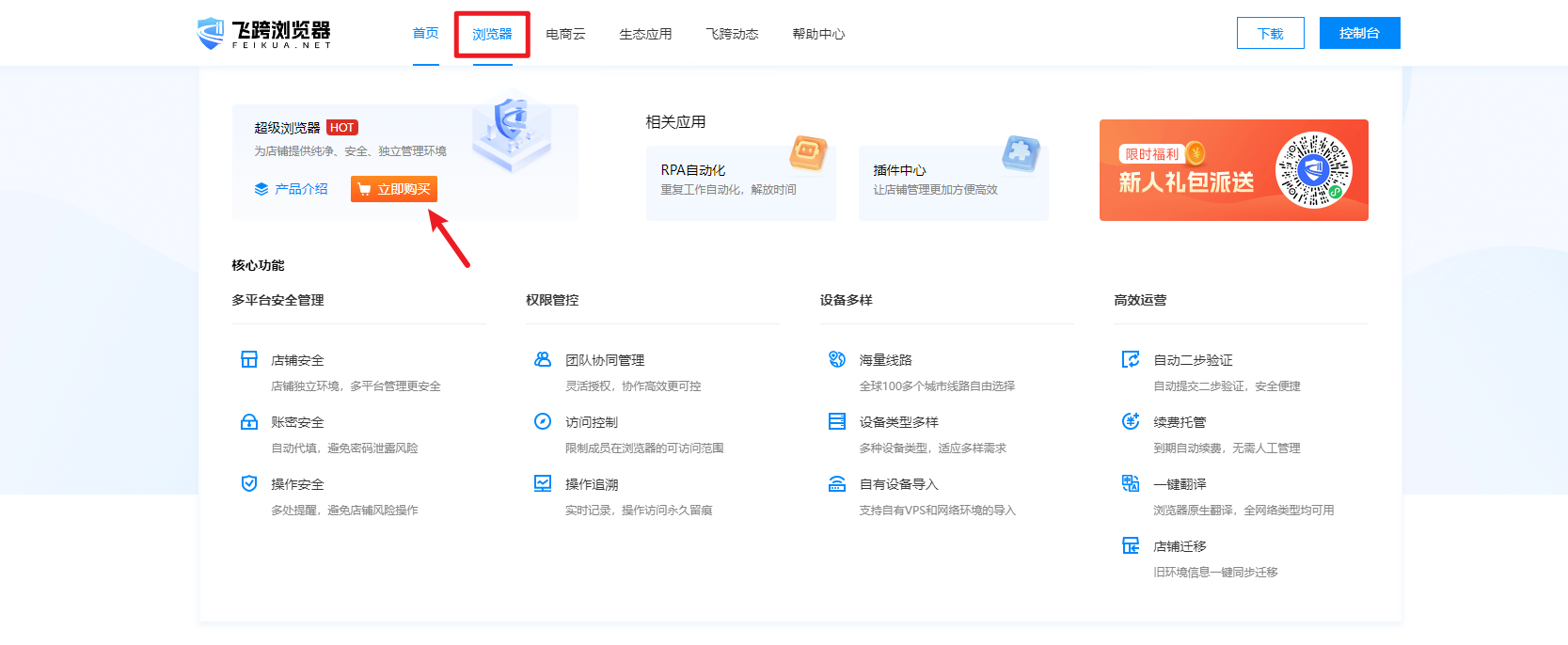Image resolution: width=1568 pixels, height=645 pixels.
Task: Click the 自动二步验证 refresh icon
Action: point(1131,359)
